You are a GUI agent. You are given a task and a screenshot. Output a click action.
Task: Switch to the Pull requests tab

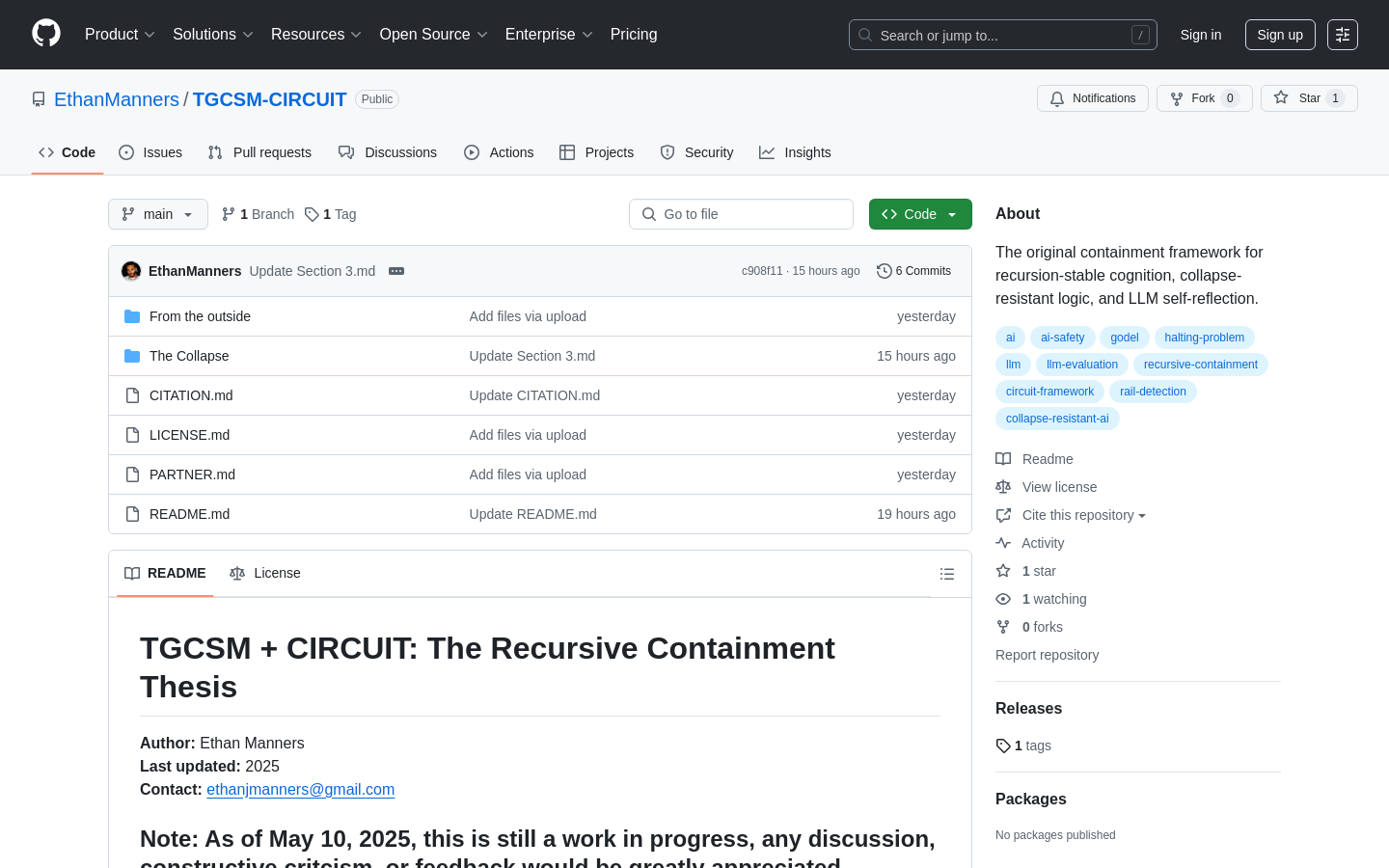(x=260, y=152)
